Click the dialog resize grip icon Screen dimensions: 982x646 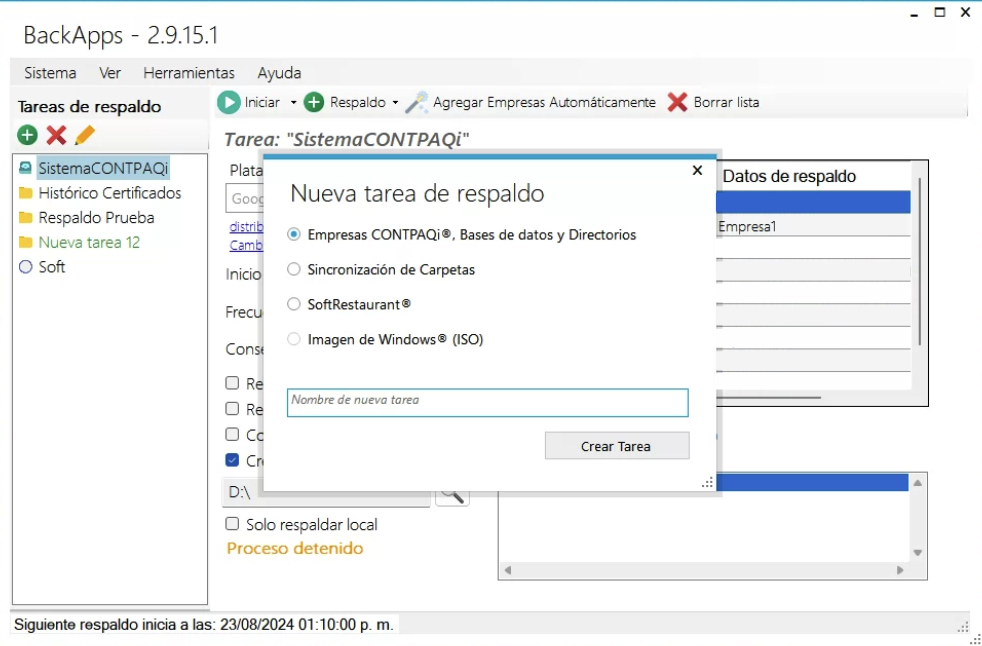[707, 482]
